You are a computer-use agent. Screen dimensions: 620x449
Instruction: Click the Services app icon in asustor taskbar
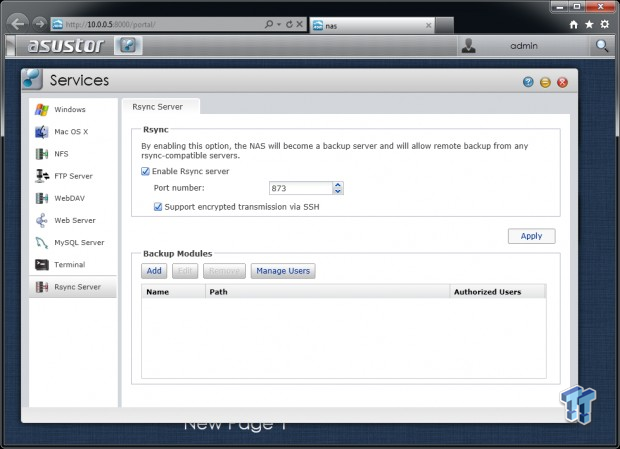(x=128, y=45)
